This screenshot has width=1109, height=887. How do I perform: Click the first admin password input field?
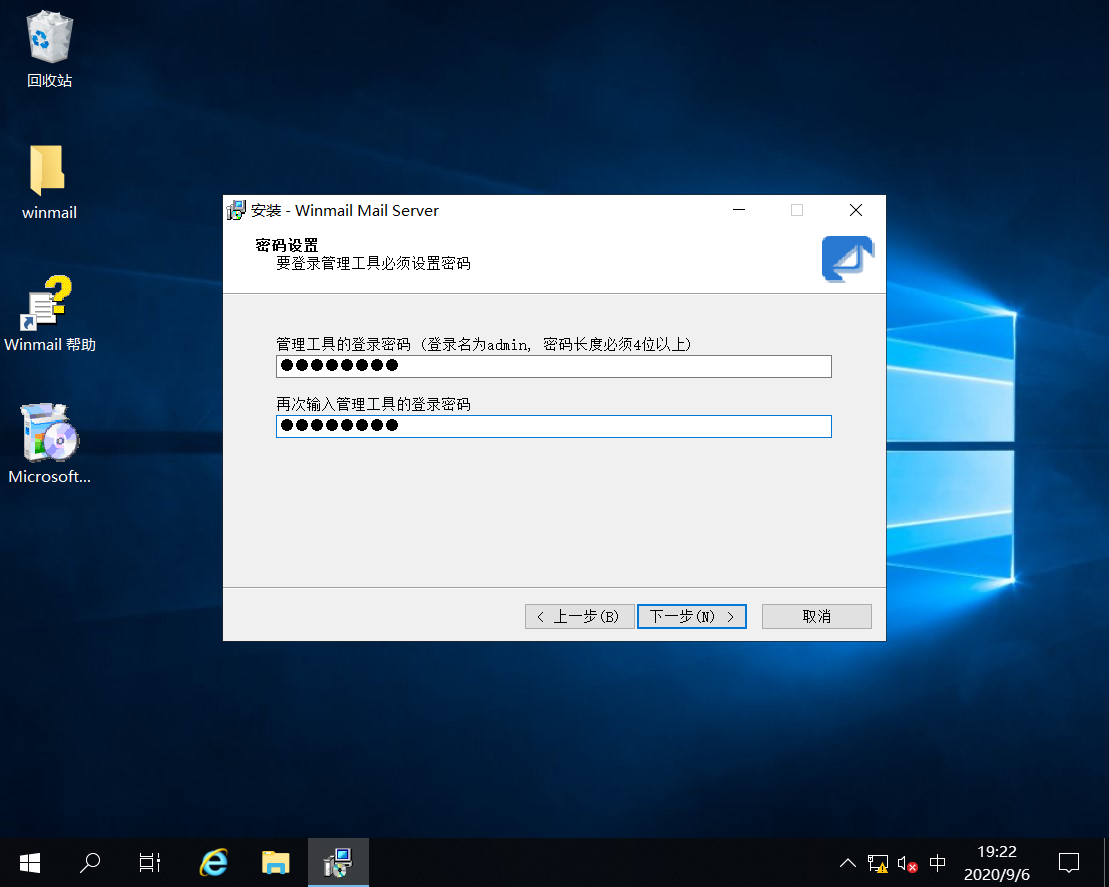point(553,366)
